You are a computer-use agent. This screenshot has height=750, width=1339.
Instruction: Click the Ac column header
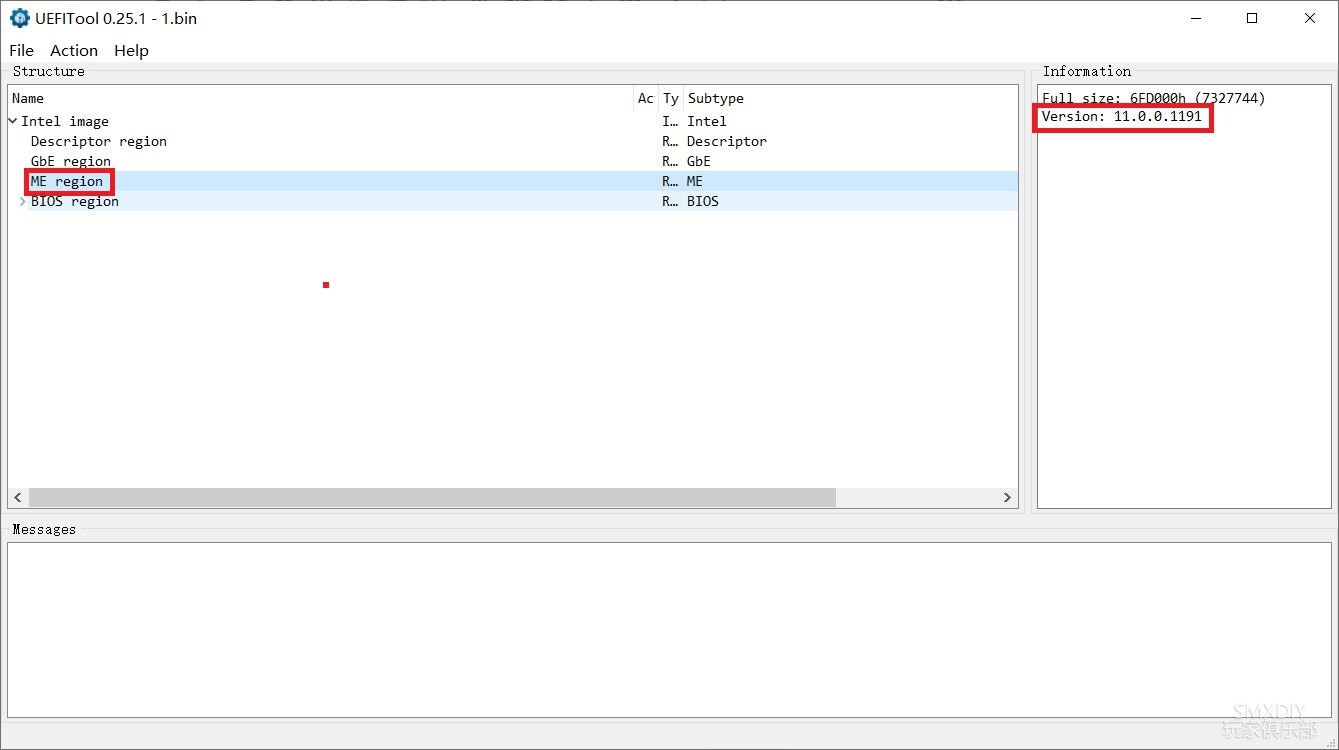646,98
